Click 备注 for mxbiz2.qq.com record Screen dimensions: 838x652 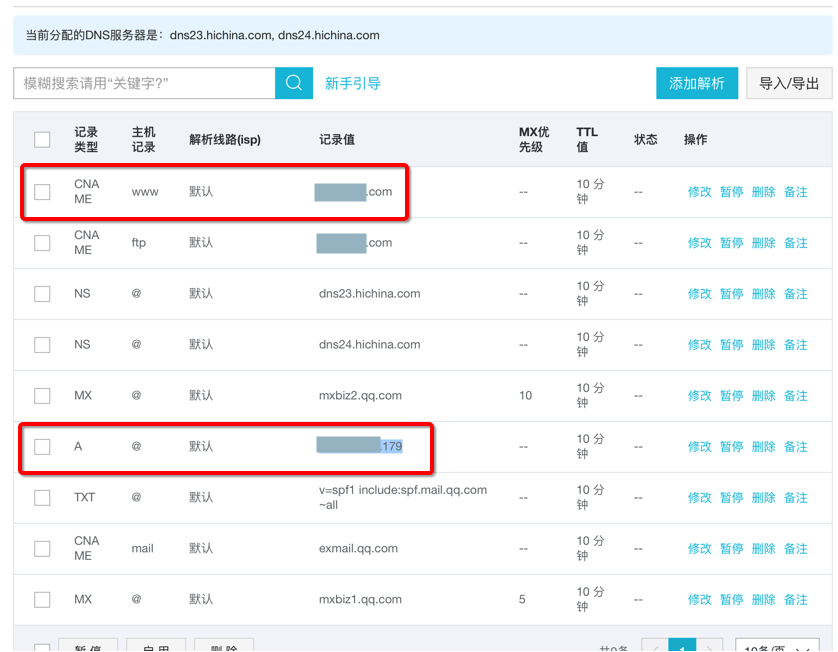pyautogui.click(x=795, y=395)
